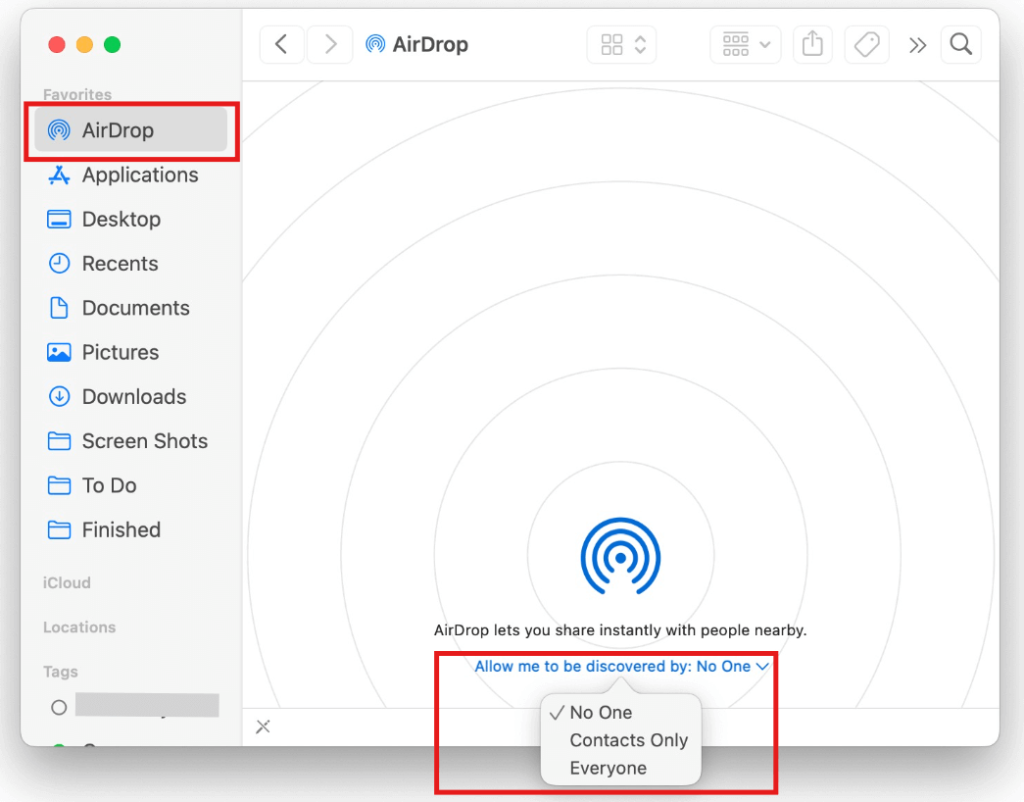Click the Locations section header

(80, 627)
